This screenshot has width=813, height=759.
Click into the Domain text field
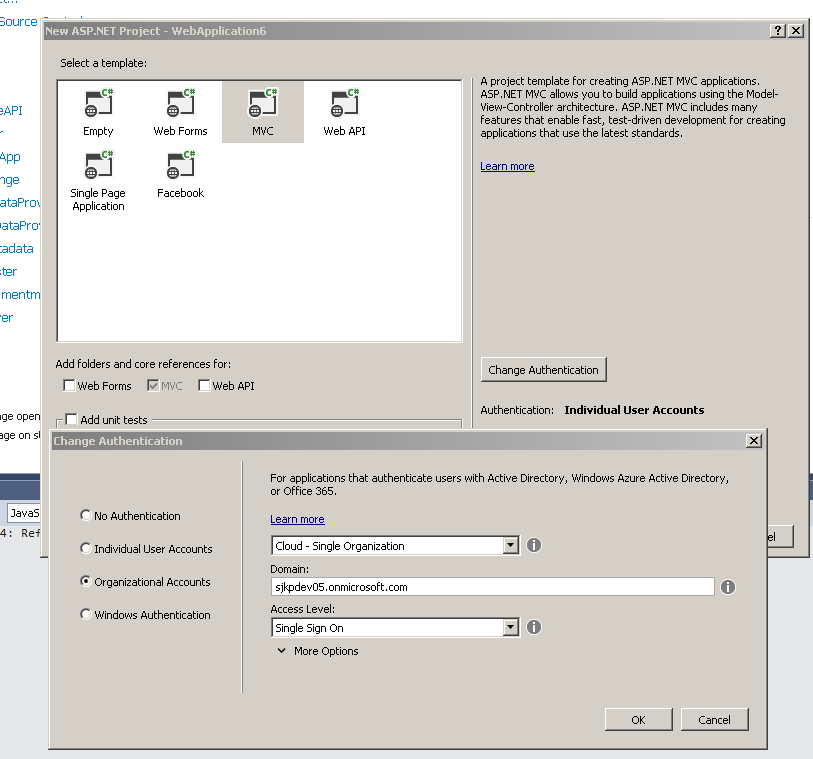pyautogui.click(x=492, y=587)
